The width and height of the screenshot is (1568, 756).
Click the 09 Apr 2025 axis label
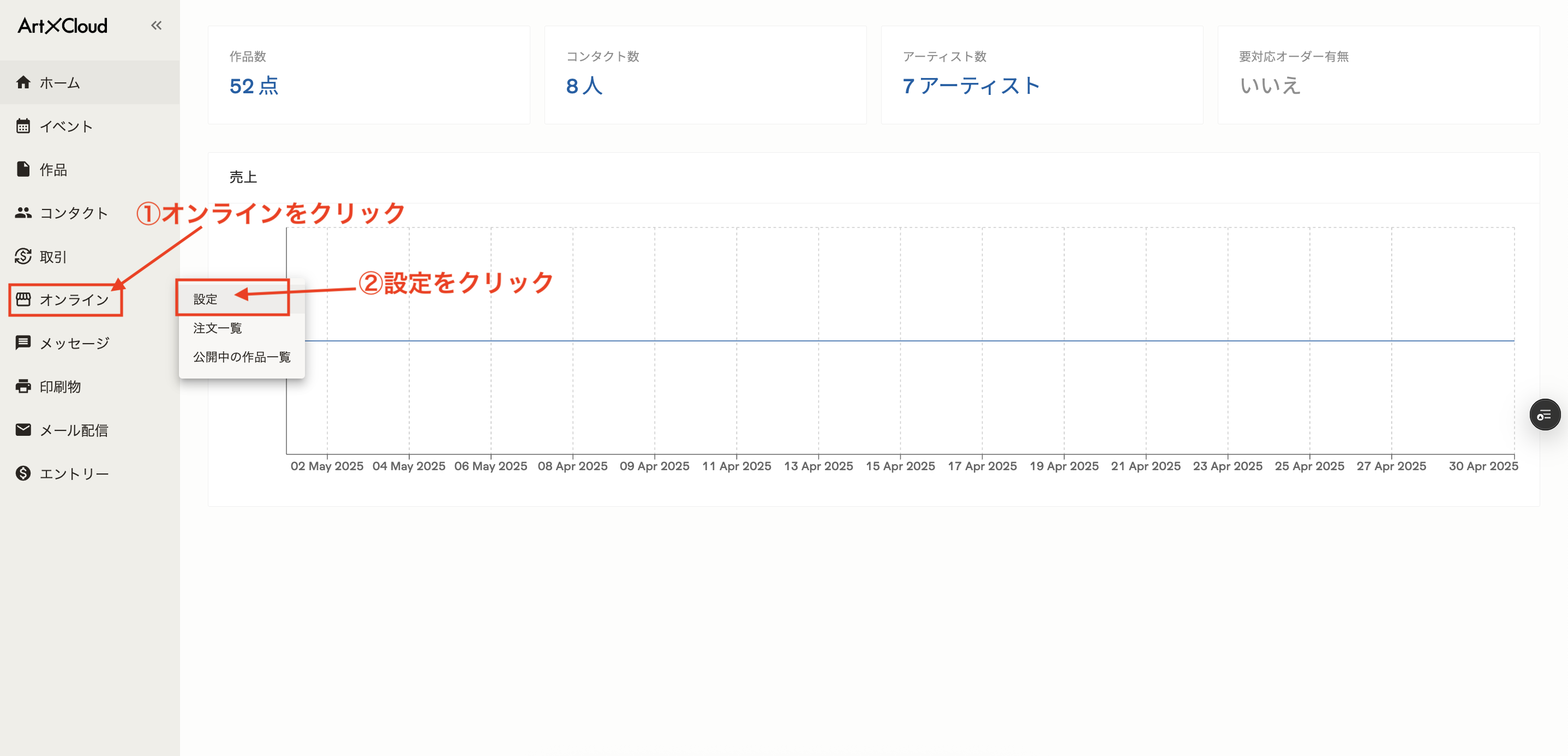tap(654, 466)
